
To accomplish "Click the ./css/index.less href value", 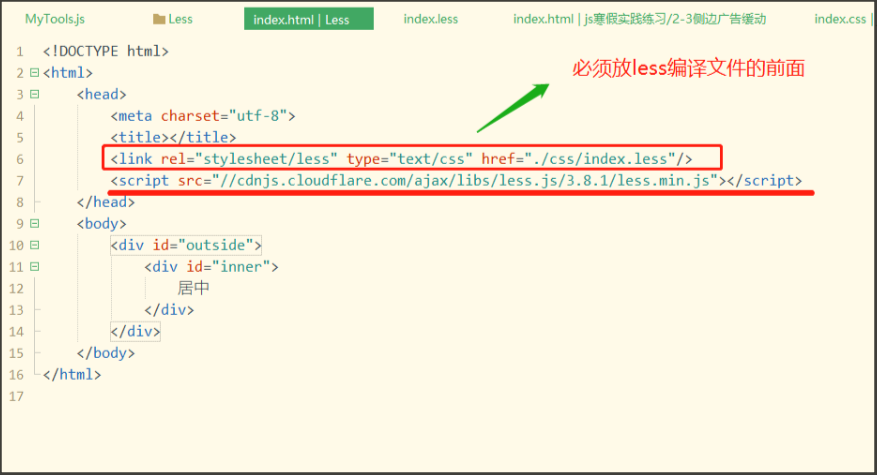I will [602, 159].
